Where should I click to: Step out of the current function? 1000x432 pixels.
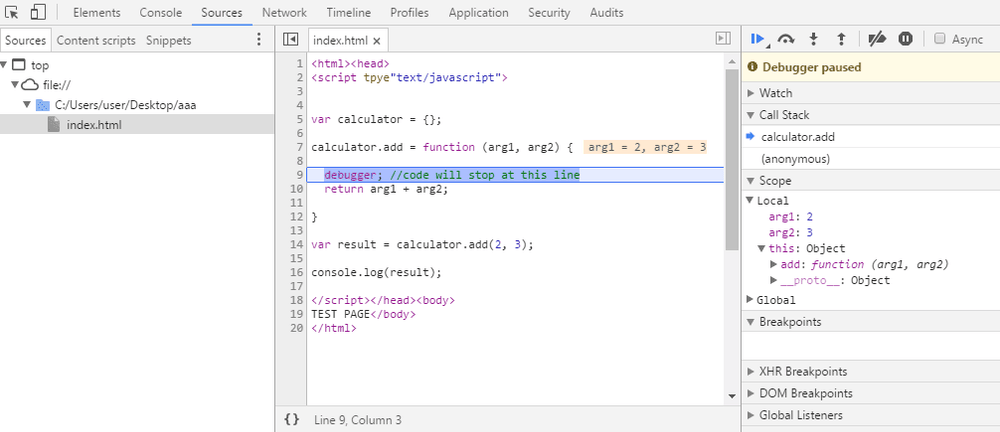coord(841,40)
